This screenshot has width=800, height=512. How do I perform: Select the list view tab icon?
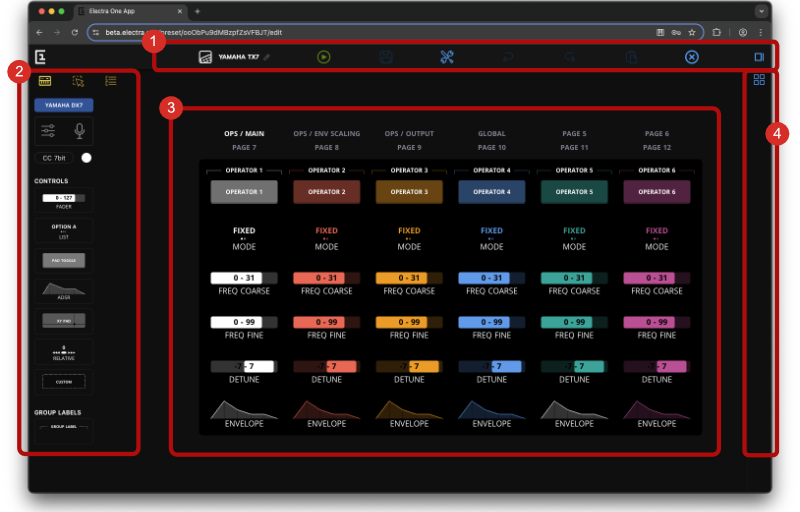pos(111,81)
